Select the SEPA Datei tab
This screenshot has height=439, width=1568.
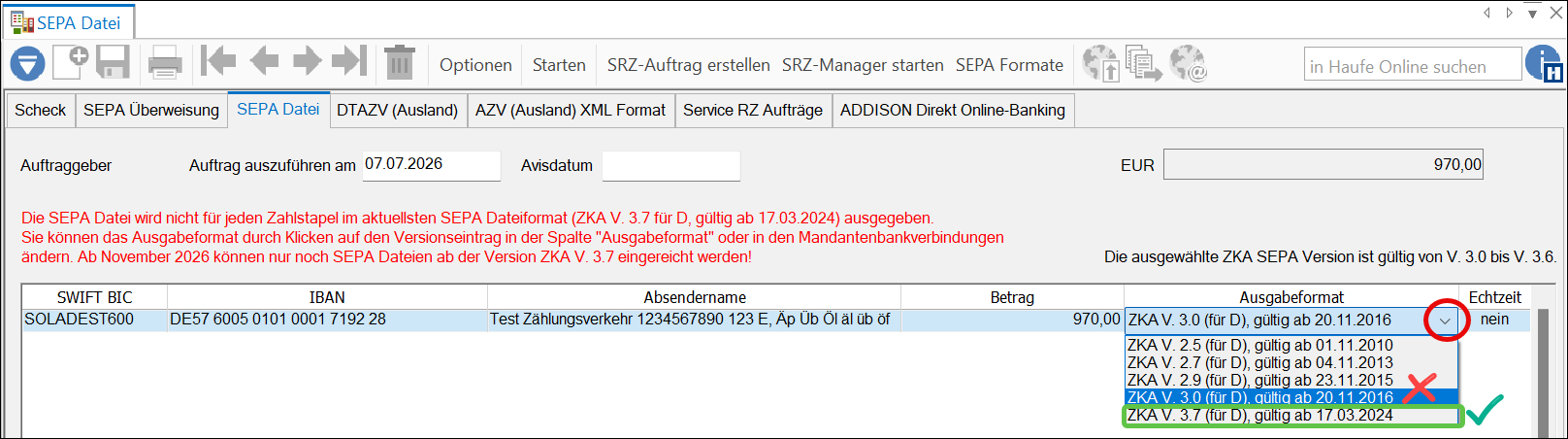(x=278, y=109)
